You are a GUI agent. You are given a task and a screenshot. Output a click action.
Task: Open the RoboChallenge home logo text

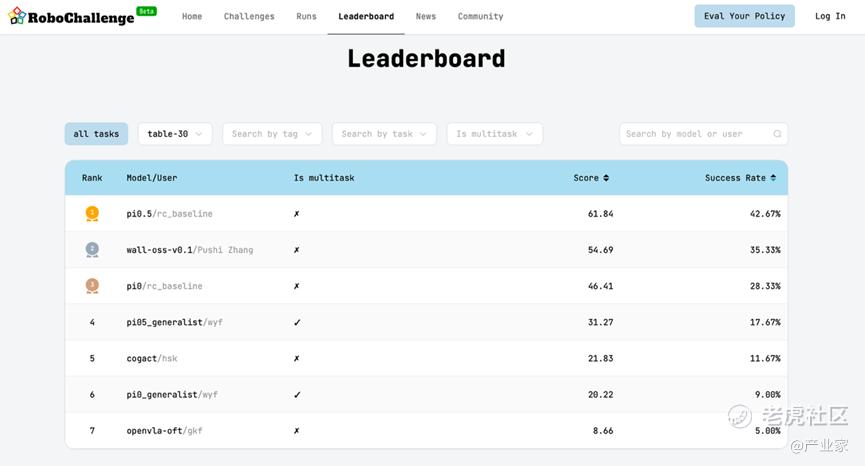point(81,18)
